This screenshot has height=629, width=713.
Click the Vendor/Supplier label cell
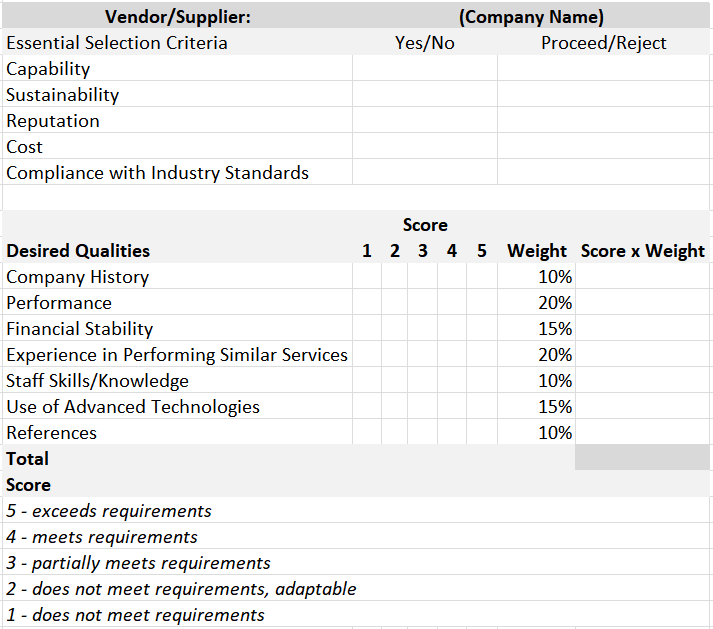click(178, 17)
